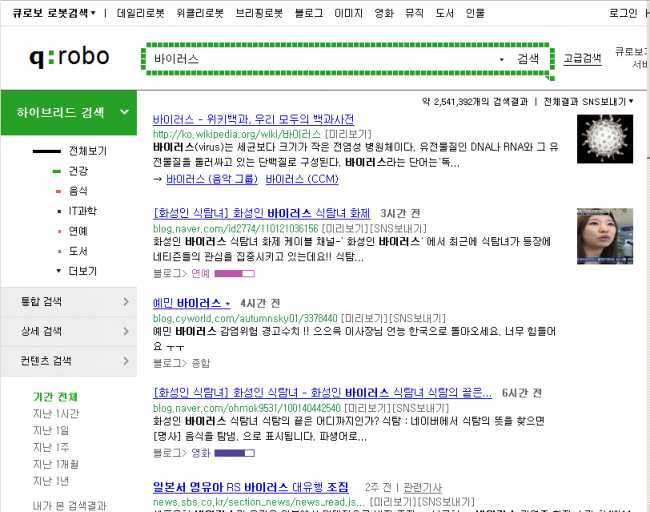650x512 pixels.
Task: Open 화성인 식탐녀 식탐의 끝은 result
Action: 322,393
